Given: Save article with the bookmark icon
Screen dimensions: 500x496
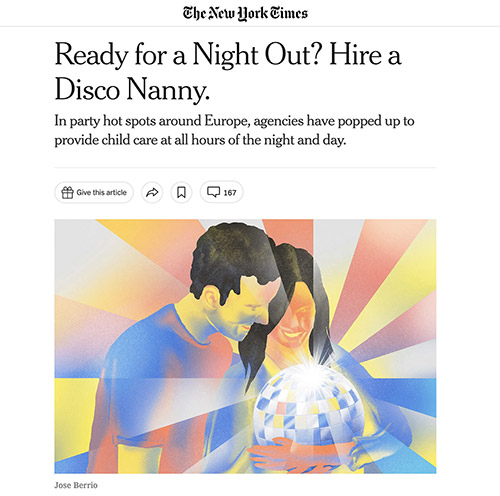Looking at the screenshot, I should coord(181,192).
